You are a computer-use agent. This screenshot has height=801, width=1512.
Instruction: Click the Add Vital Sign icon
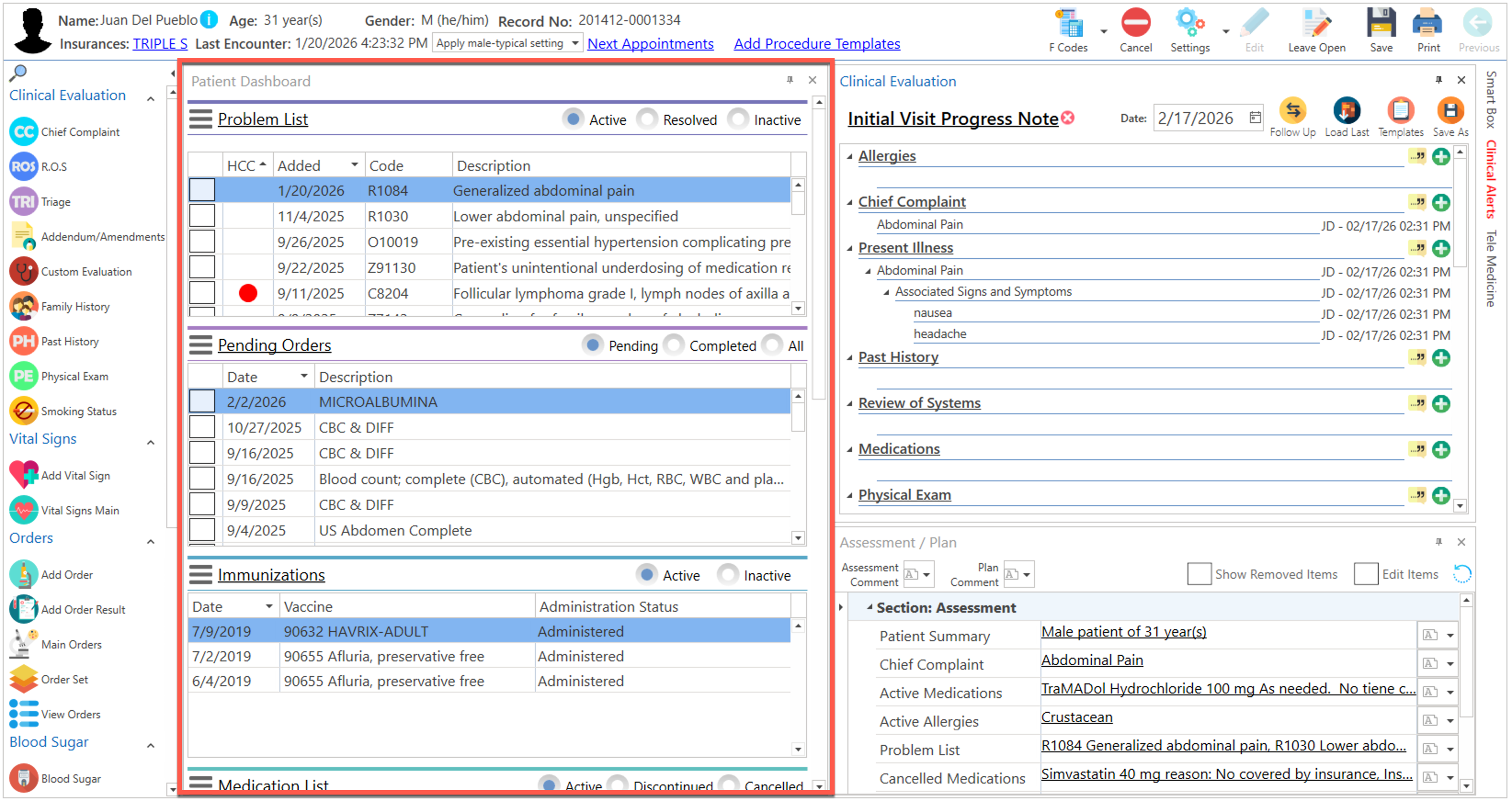tap(23, 475)
